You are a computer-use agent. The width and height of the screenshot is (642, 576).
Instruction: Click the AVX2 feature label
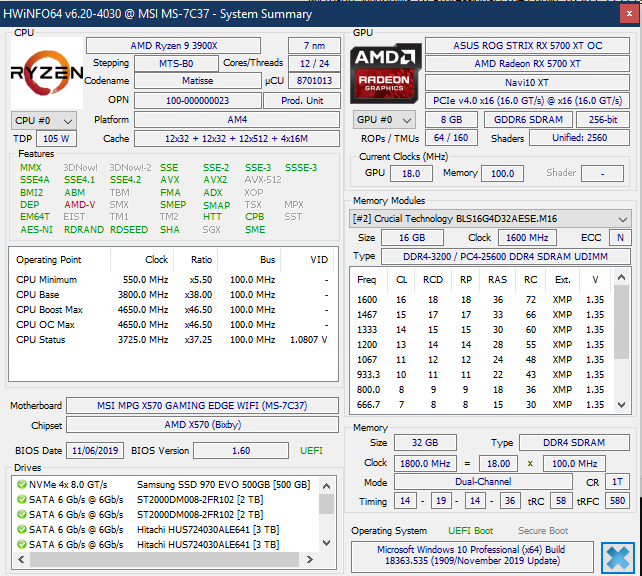coord(215,180)
